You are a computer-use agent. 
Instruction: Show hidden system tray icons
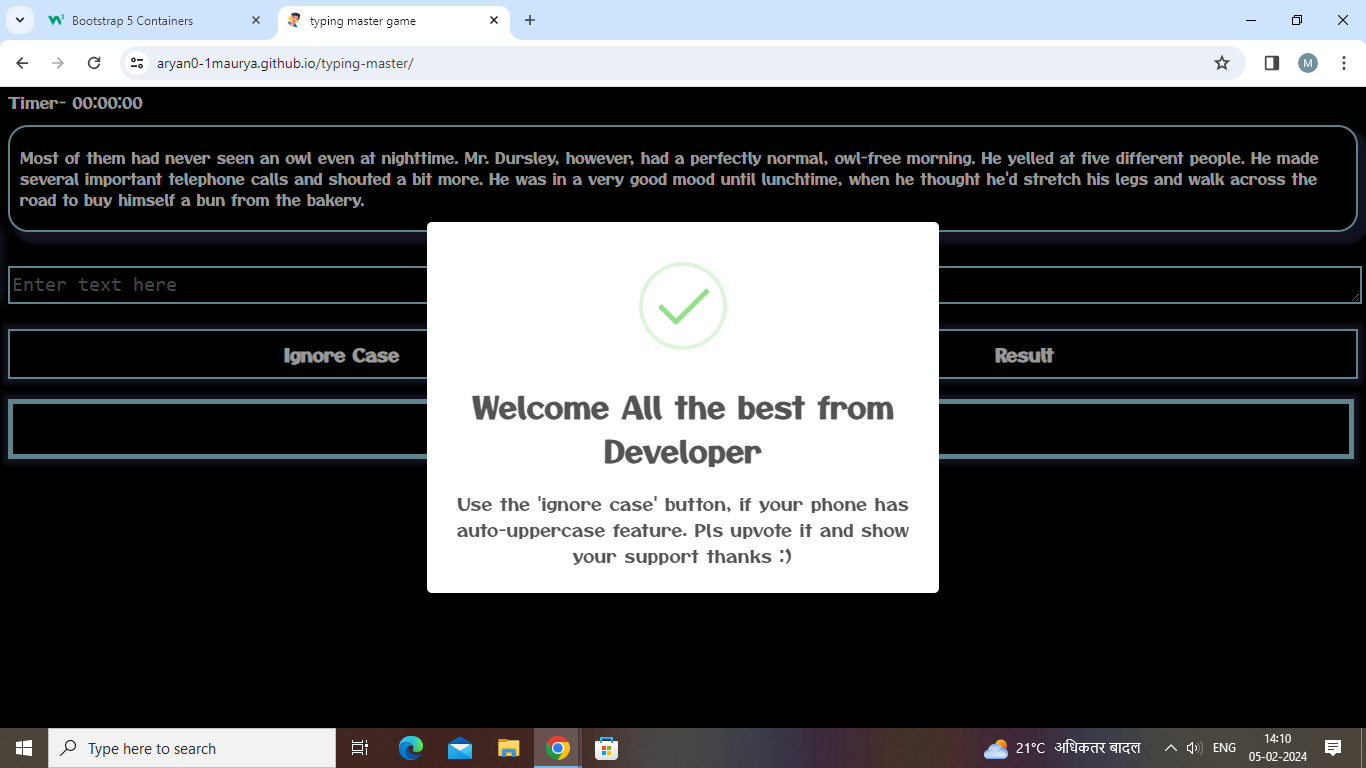click(1170, 748)
